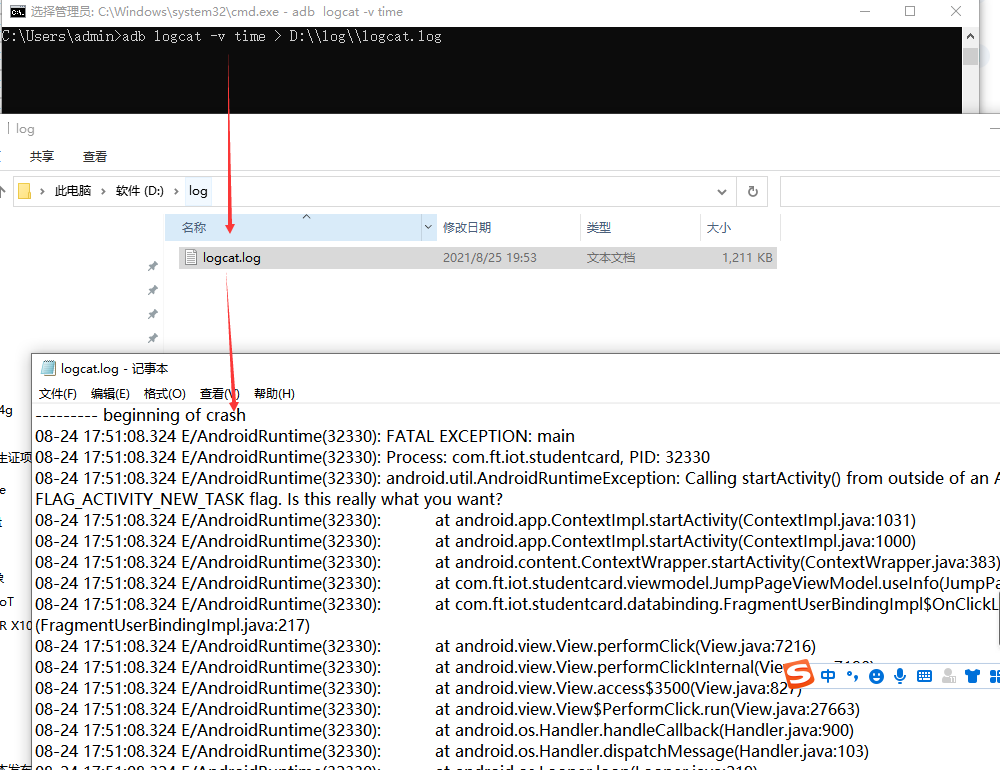The image size is (1000, 770).
Task: Toggle full/half-width punctuation mode
Action: [x=853, y=675]
